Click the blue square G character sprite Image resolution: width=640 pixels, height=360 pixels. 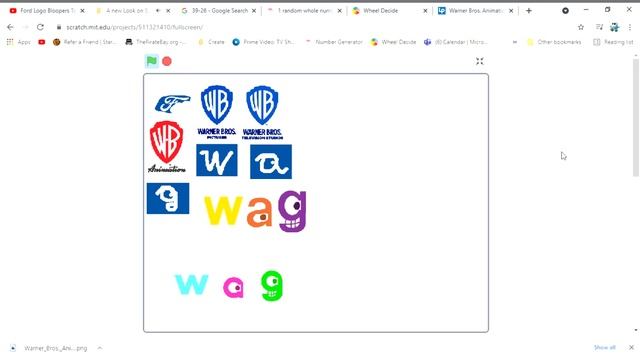[x=168, y=198]
